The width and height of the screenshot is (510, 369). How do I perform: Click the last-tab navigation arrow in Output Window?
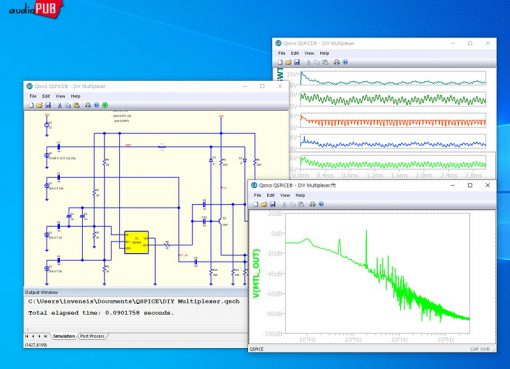(46, 336)
